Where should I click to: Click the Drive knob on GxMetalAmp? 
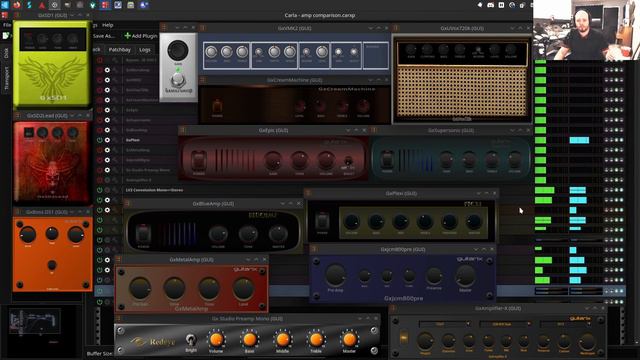174,287
